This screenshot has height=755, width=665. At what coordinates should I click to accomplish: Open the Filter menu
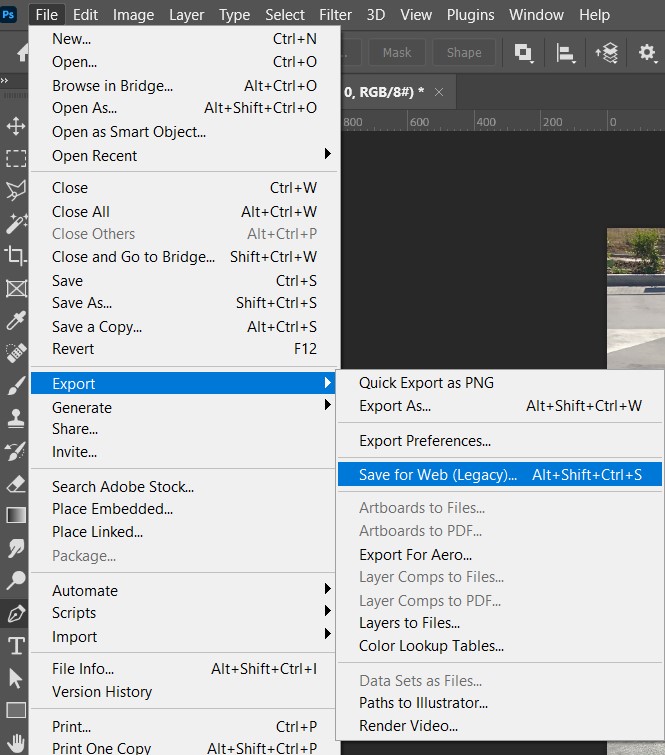(x=335, y=15)
